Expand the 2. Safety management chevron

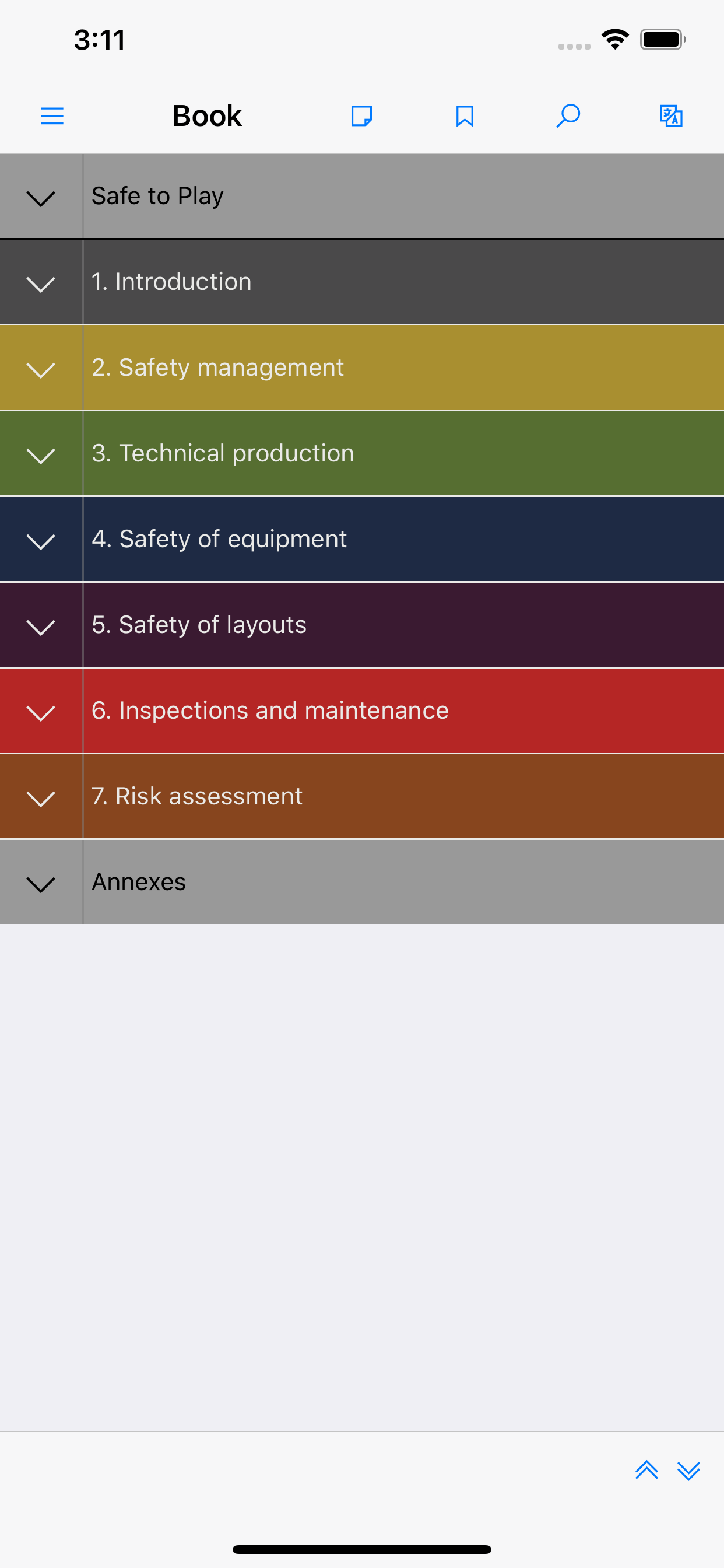(x=41, y=369)
